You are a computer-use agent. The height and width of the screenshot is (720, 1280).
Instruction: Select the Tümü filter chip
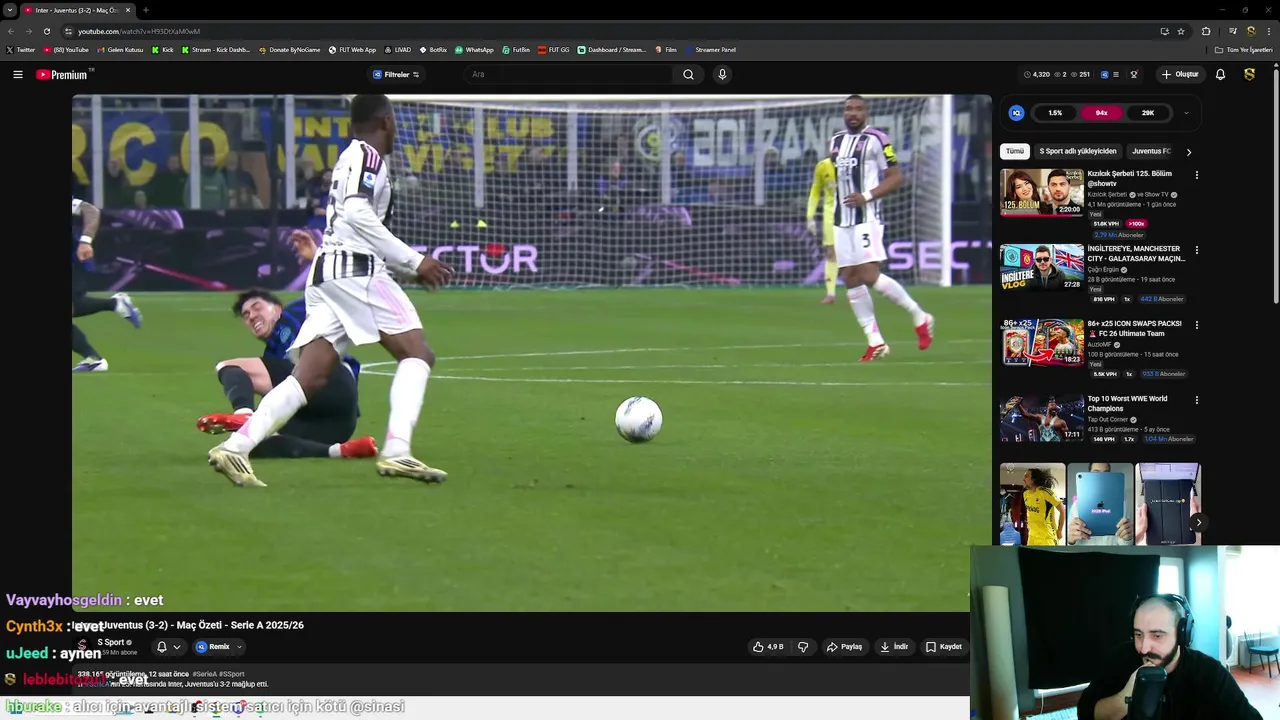tap(1015, 151)
